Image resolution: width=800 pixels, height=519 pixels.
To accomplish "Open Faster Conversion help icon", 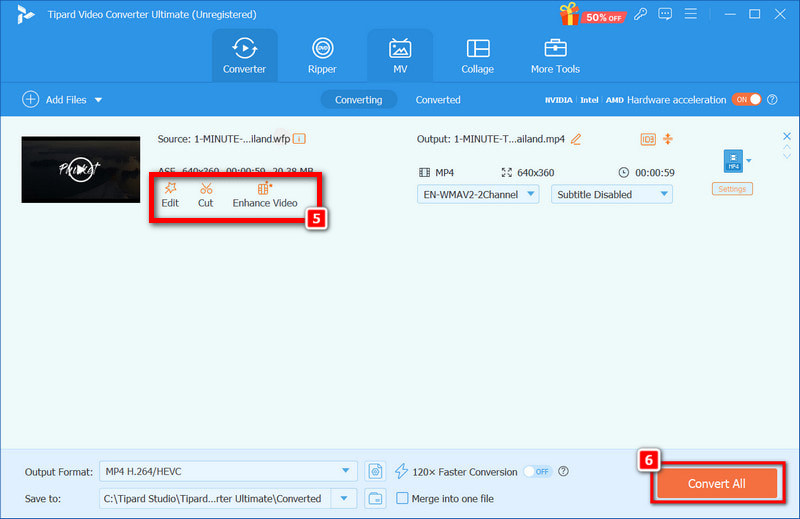I will (563, 472).
